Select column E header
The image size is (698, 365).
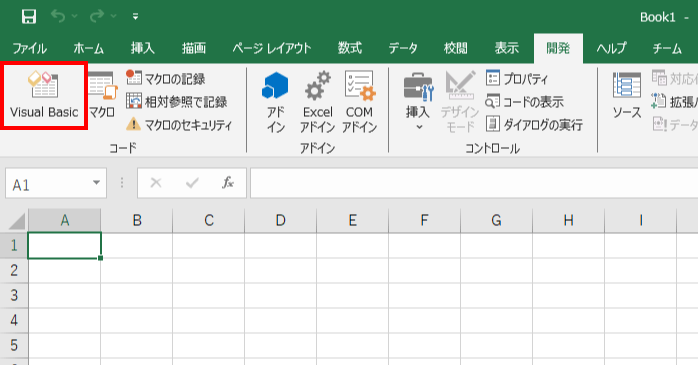pos(353,220)
